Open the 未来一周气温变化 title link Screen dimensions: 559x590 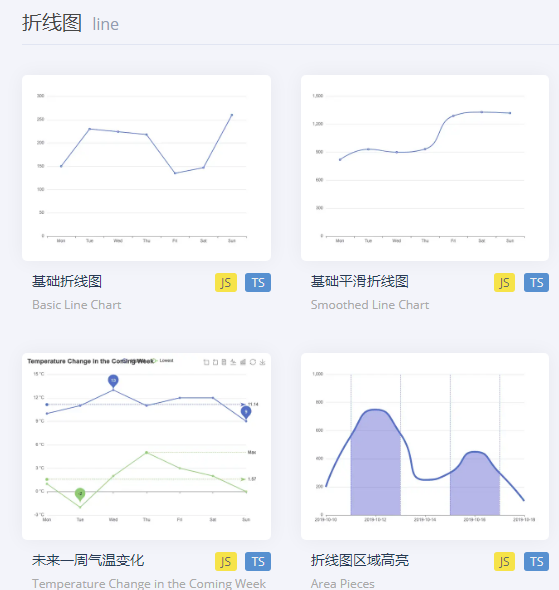click(88, 560)
